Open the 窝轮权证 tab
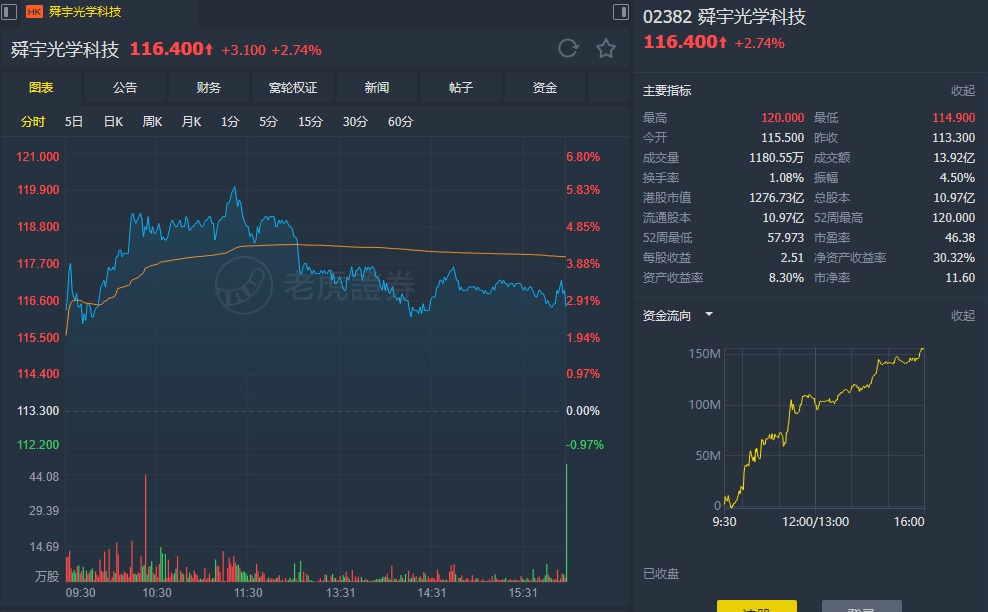Viewport: 988px width, 612px height. coord(293,88)
